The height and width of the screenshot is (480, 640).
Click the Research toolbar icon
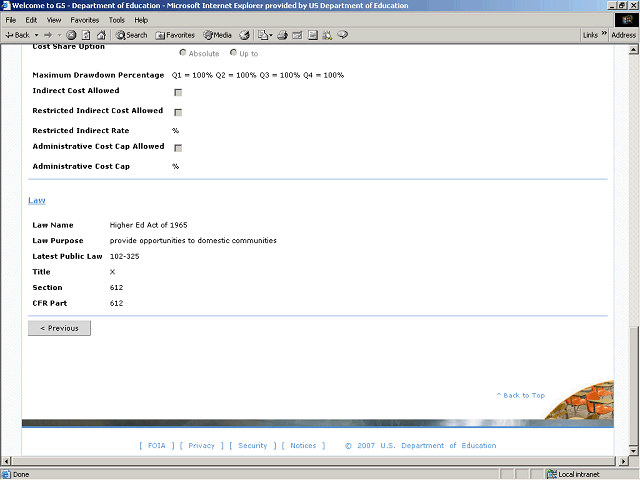coord(327,35)
